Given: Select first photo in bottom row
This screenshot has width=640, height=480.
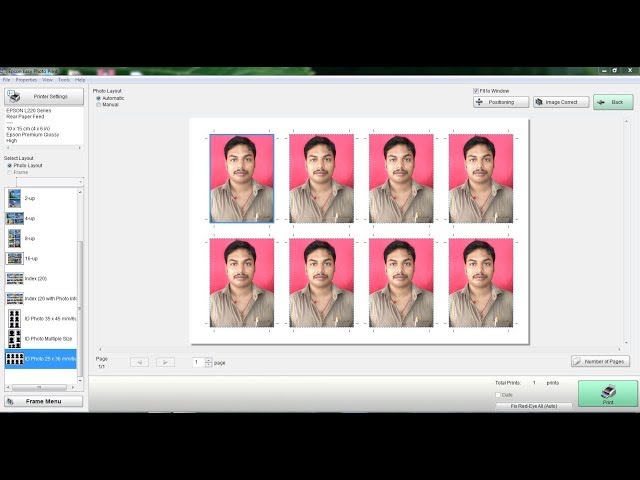Looking at the screenshot, I should (x=242, y=283).
